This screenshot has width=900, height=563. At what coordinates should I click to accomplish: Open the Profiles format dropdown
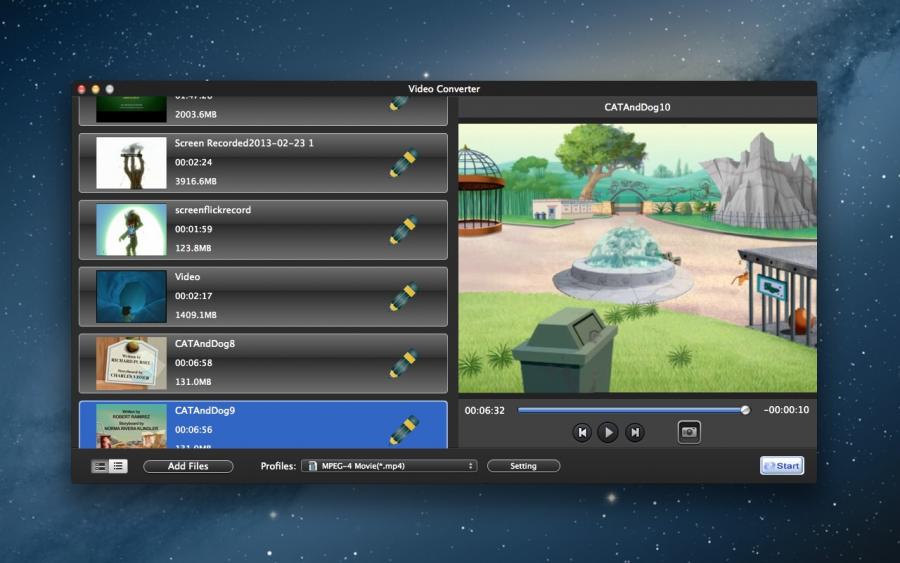pyautogui.click(x=389, y=466)
